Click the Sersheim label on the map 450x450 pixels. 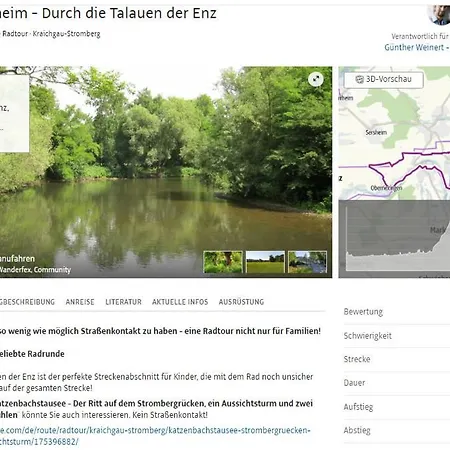376,133
